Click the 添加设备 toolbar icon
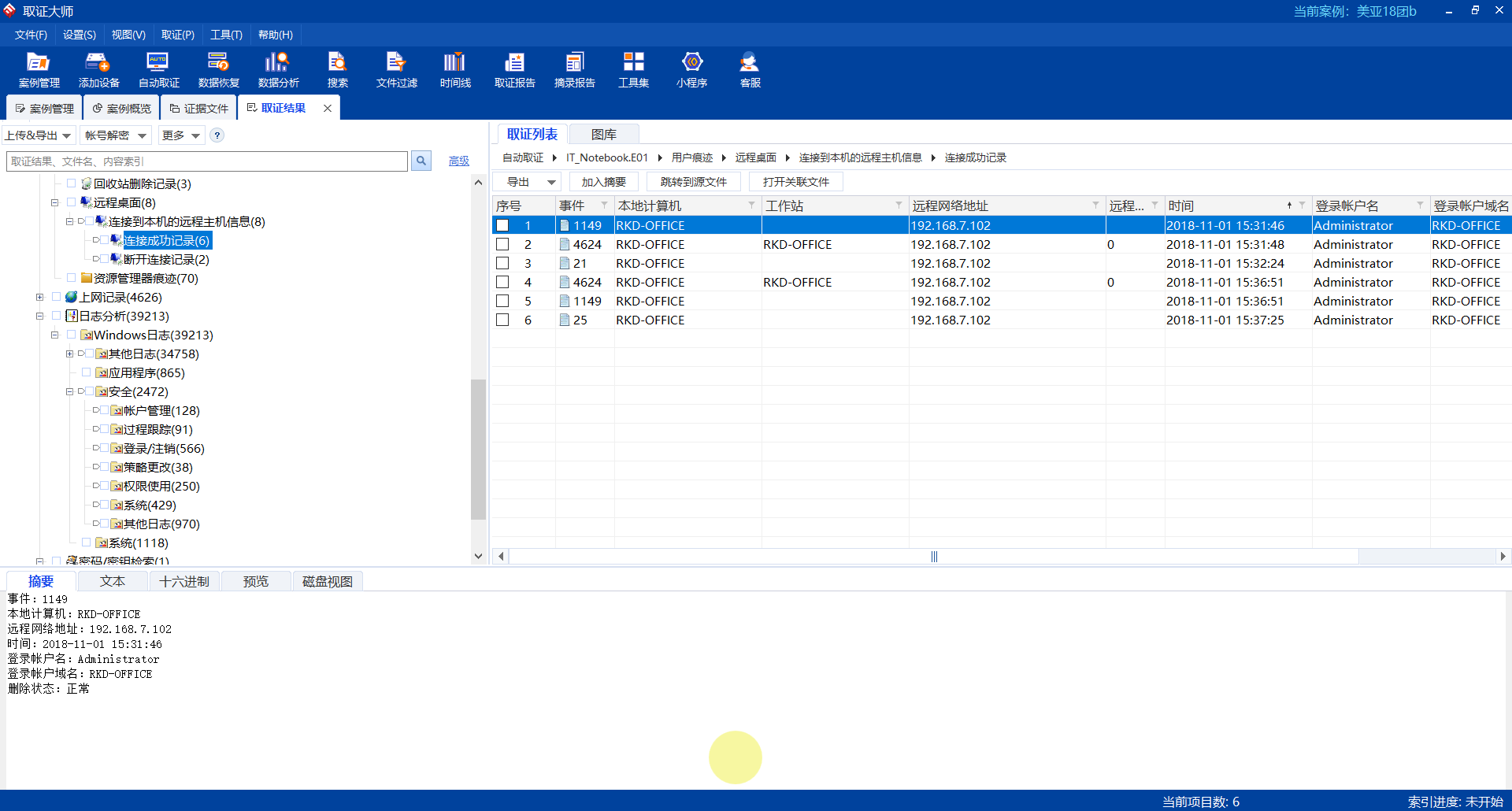This screenshot has height=811, width=1512. point(98,70)
